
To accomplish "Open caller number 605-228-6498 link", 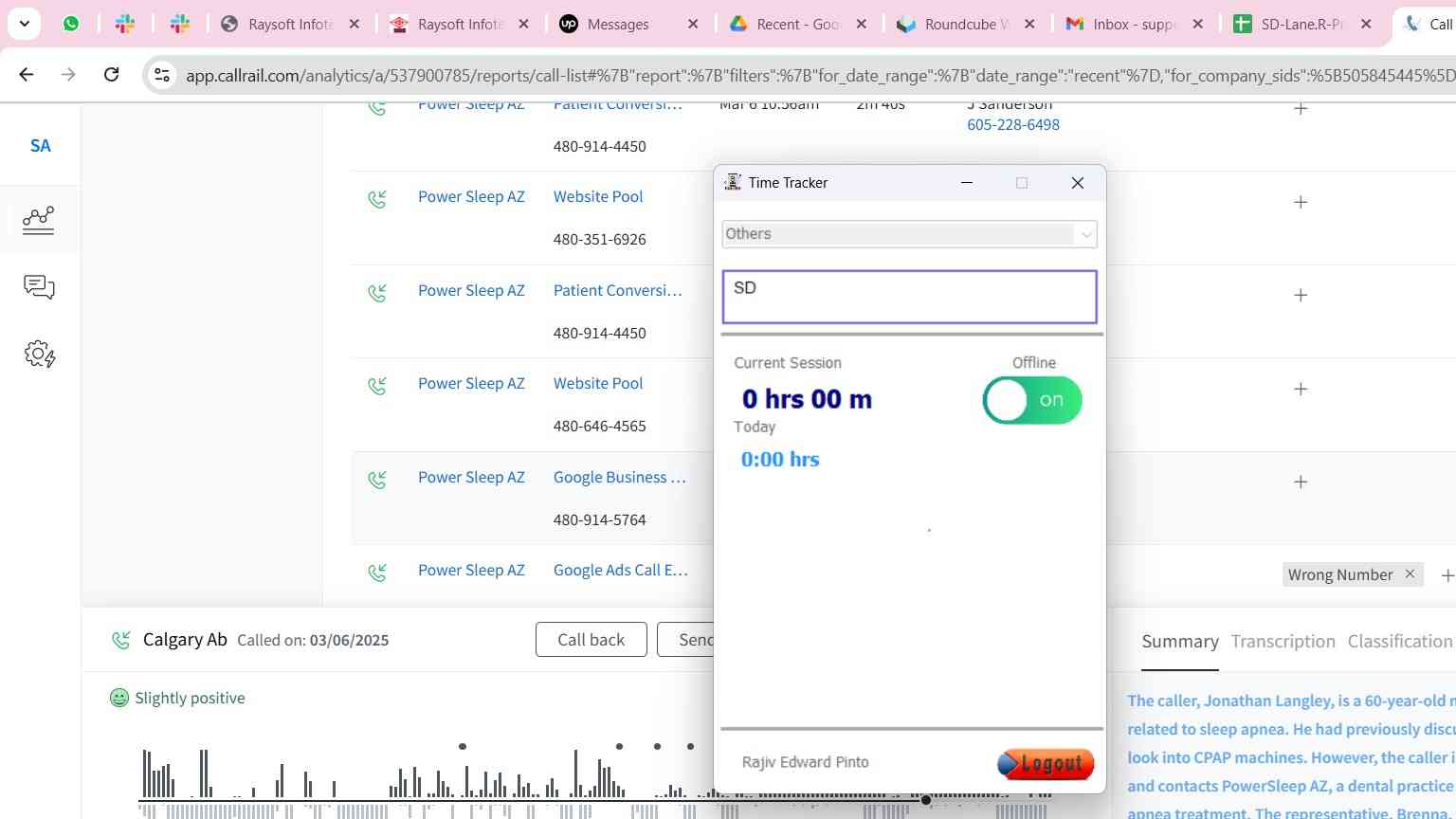I will pyautogui.click(x=1013, y=124).
